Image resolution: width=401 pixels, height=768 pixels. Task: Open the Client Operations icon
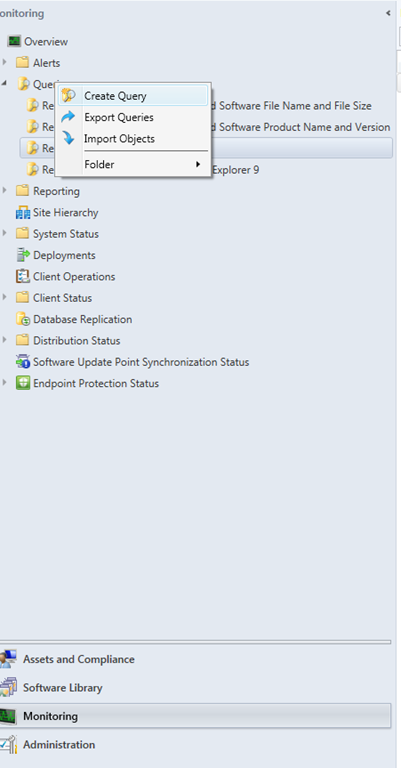23,276
